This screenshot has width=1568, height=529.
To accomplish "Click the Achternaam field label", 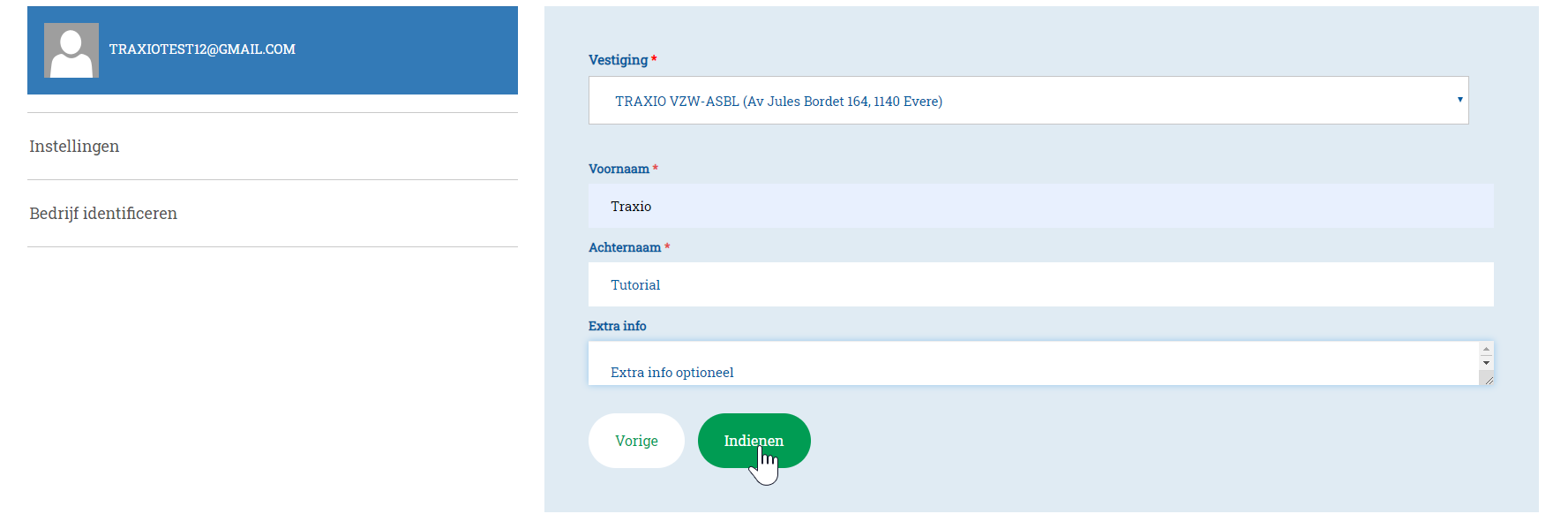I will pos(624,247).
